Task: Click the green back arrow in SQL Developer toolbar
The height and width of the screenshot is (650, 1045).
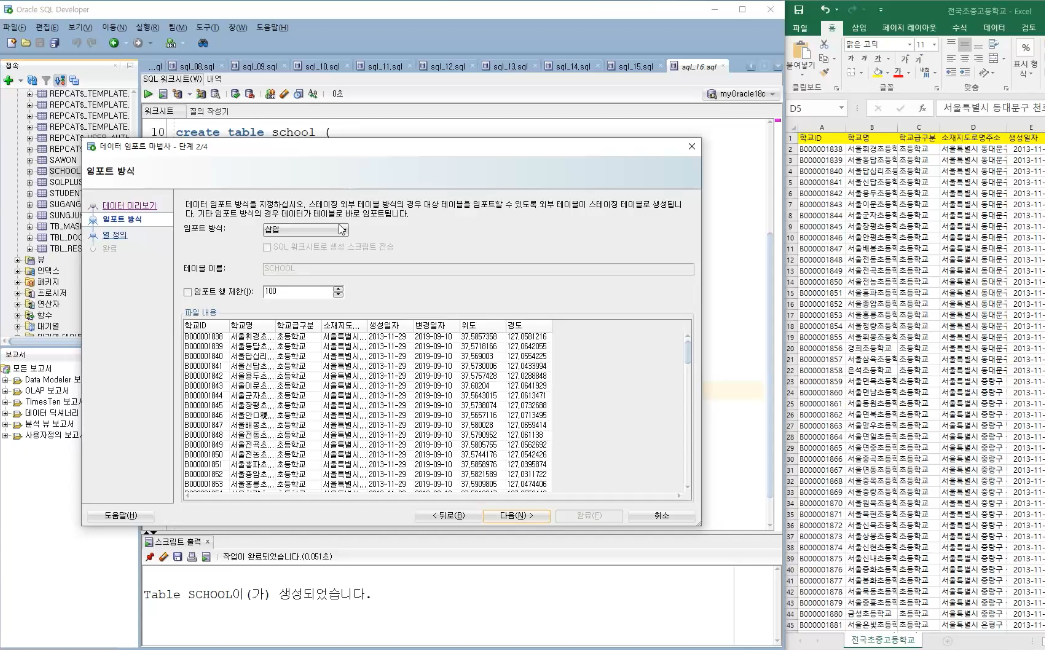Action: tap(114, 43)
